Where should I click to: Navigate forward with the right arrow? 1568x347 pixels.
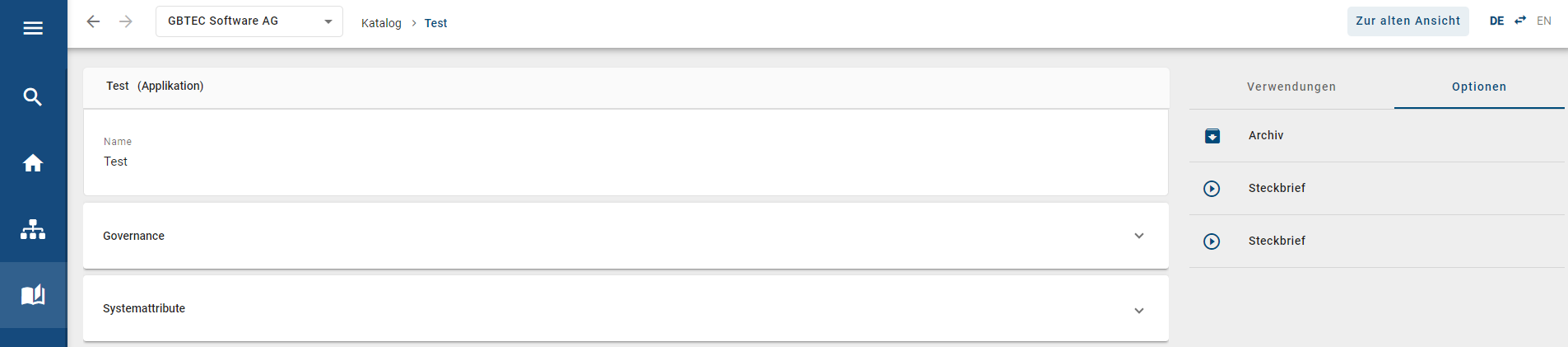[126, 21]
